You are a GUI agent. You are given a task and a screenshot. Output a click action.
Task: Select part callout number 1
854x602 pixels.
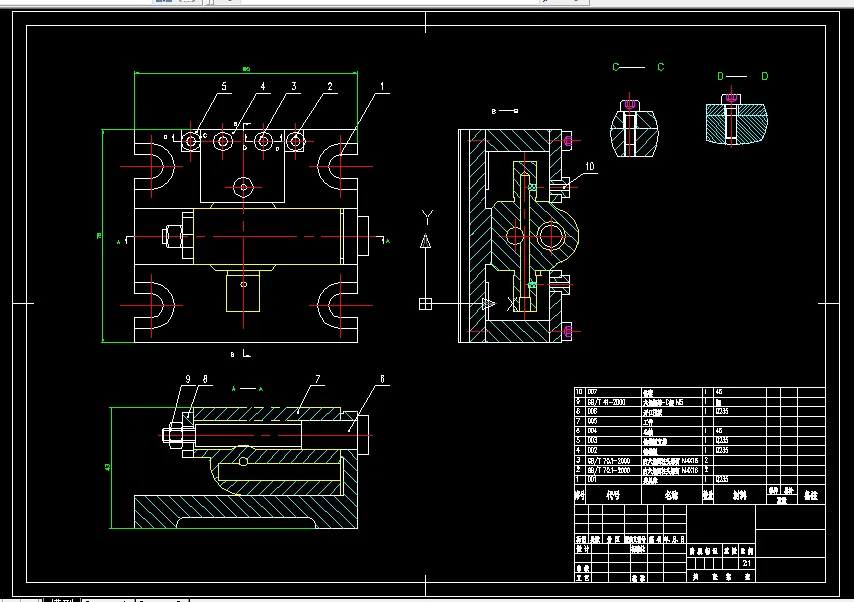point(382,87)
